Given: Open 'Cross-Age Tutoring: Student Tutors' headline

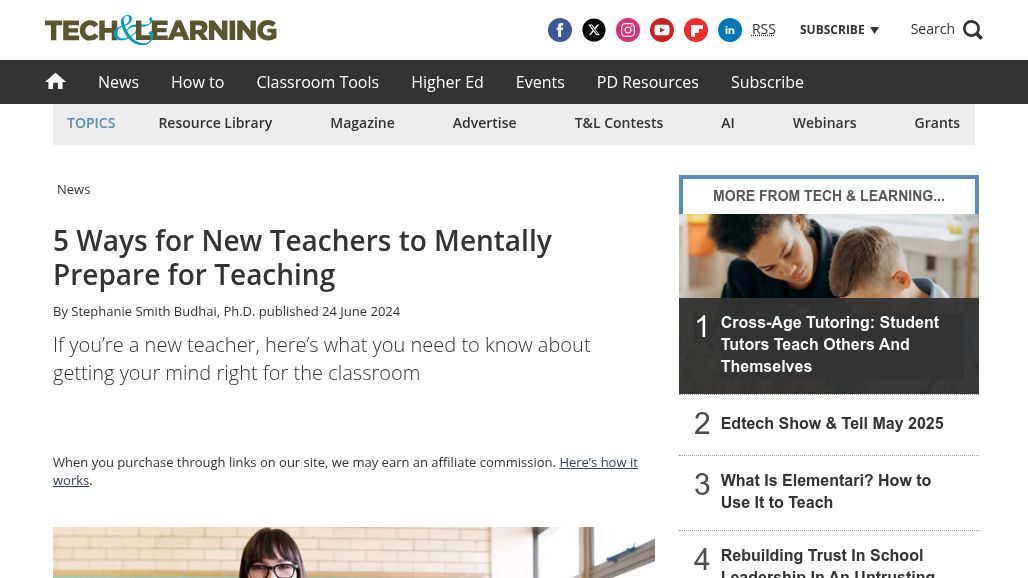Looking at the screenshot, I should coord(829,344).
